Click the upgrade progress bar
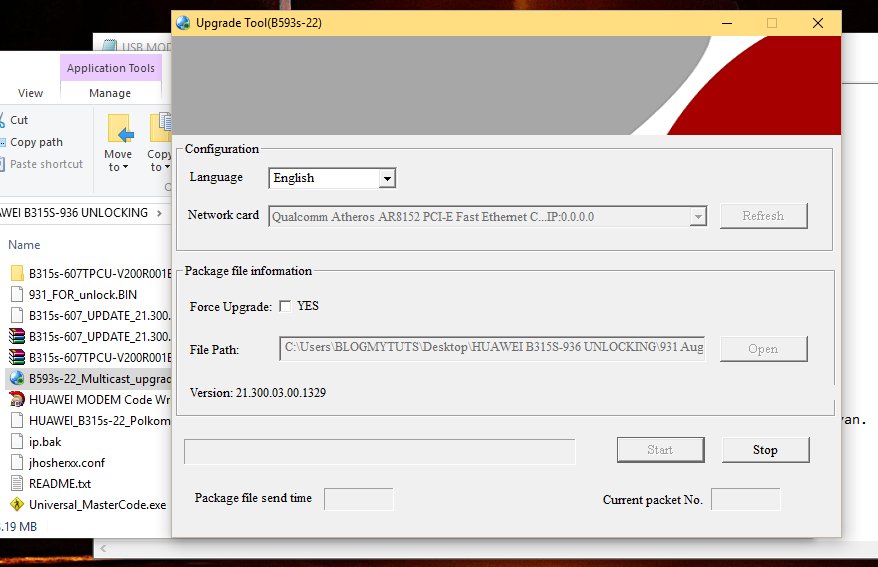Viewport: 878px width, 567px height. point(380,452)
